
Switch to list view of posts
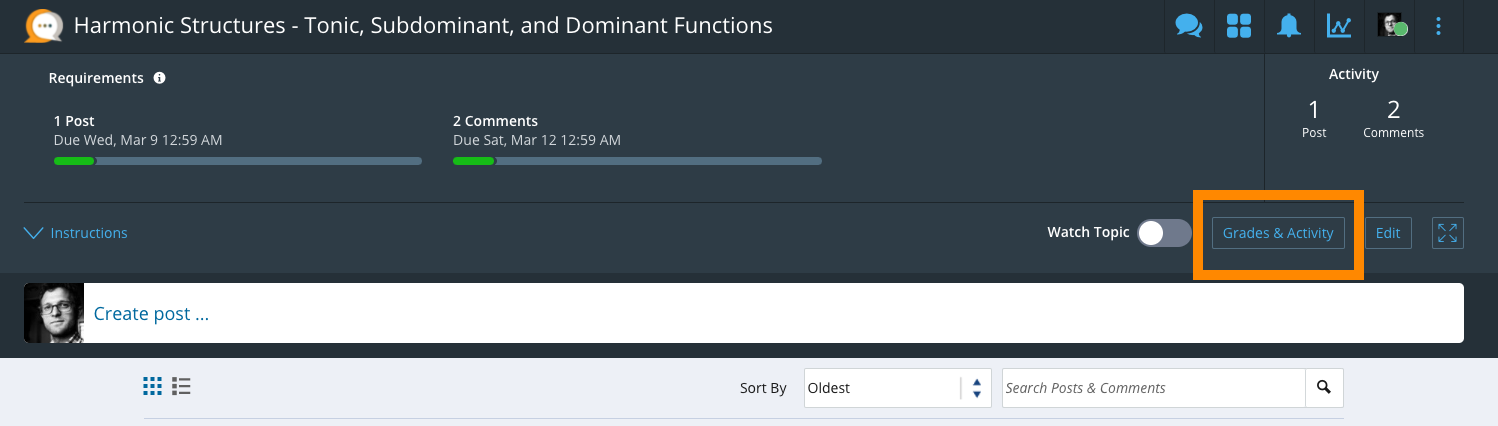181,386
